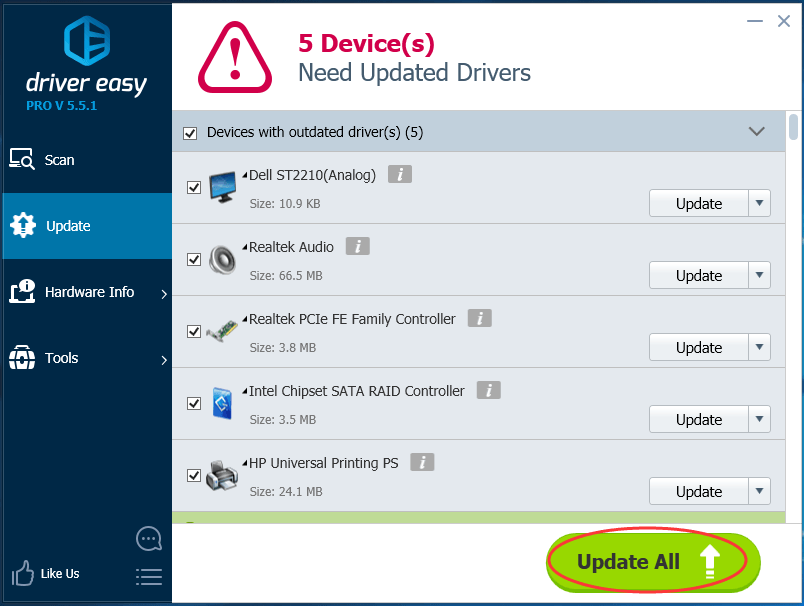Uncheck the Dell ST2210(Analog) checkbox
This screenshot has height=606, width=804.
click(194, 188)
